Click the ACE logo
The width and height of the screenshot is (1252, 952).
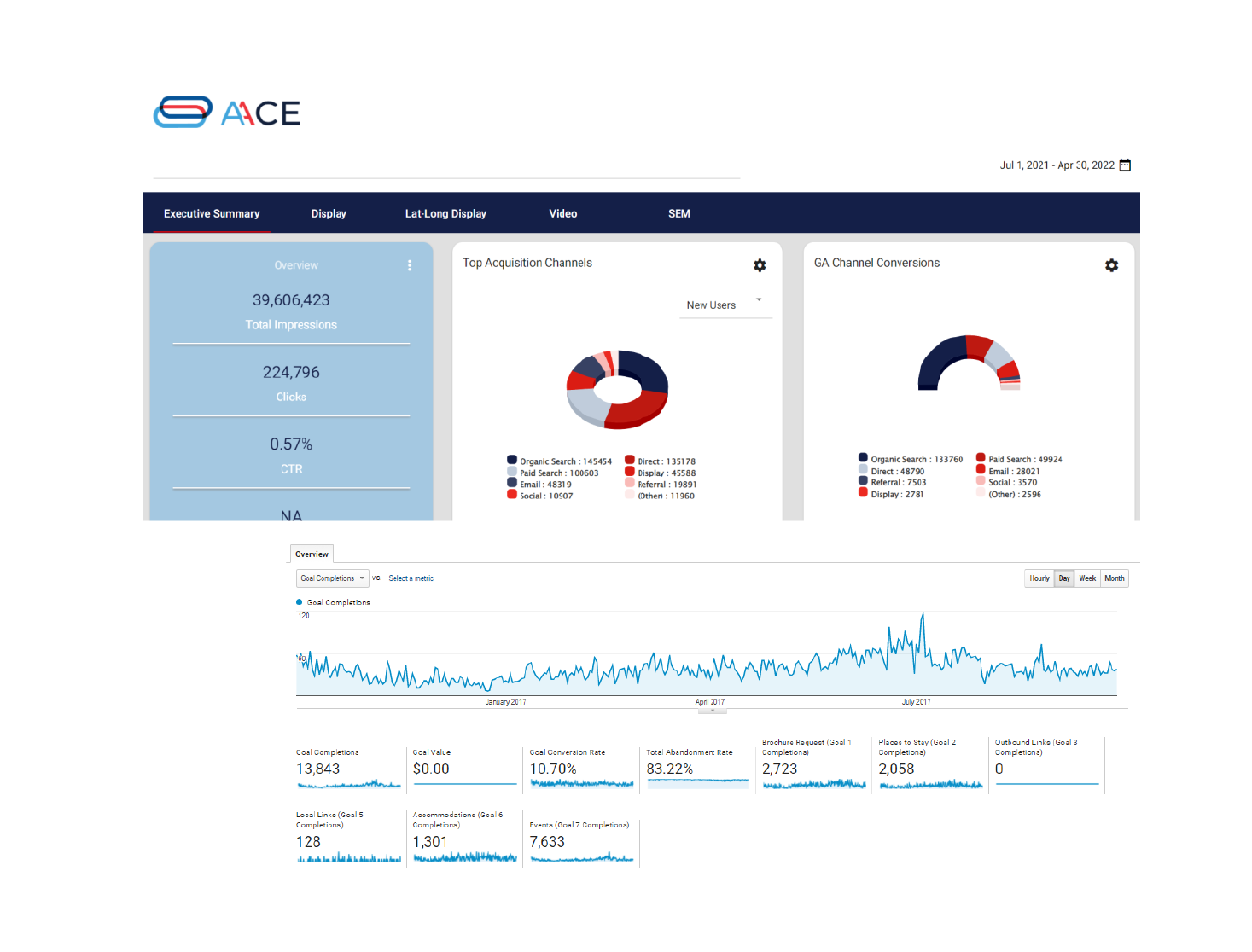227,112
